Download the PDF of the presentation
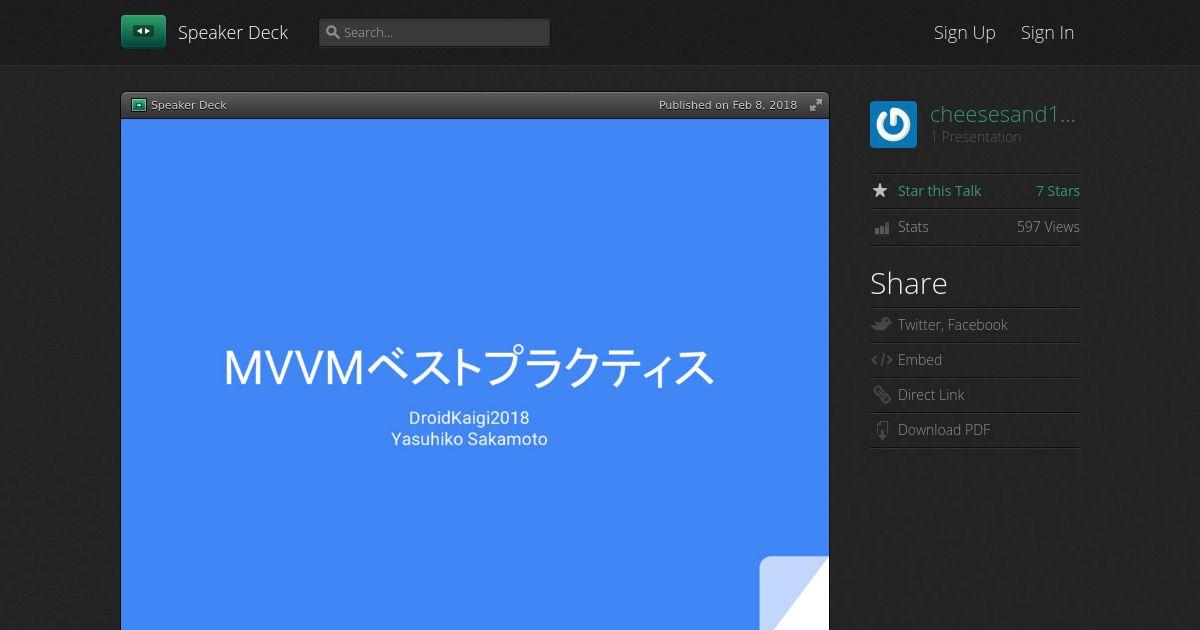 pos(944,430)
